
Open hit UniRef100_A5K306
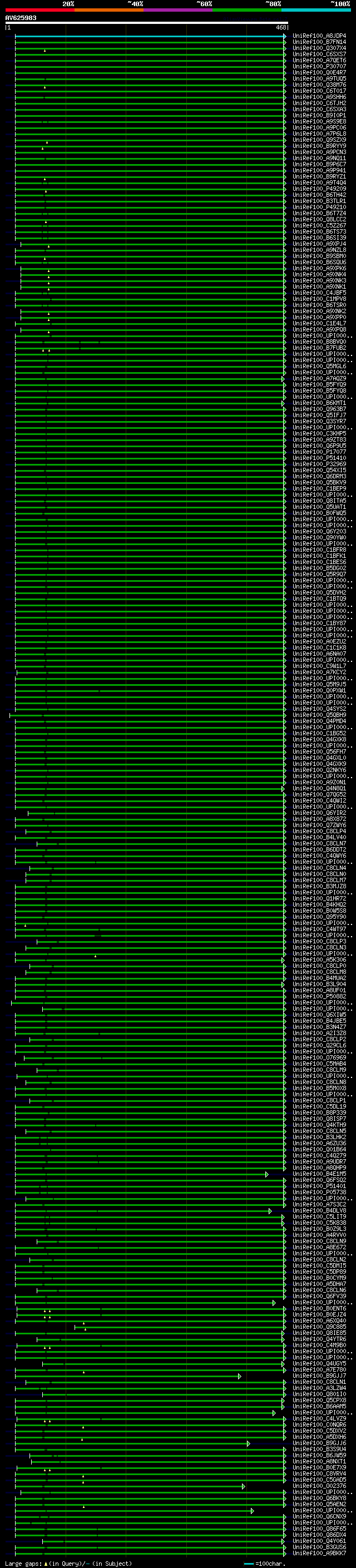319,960
